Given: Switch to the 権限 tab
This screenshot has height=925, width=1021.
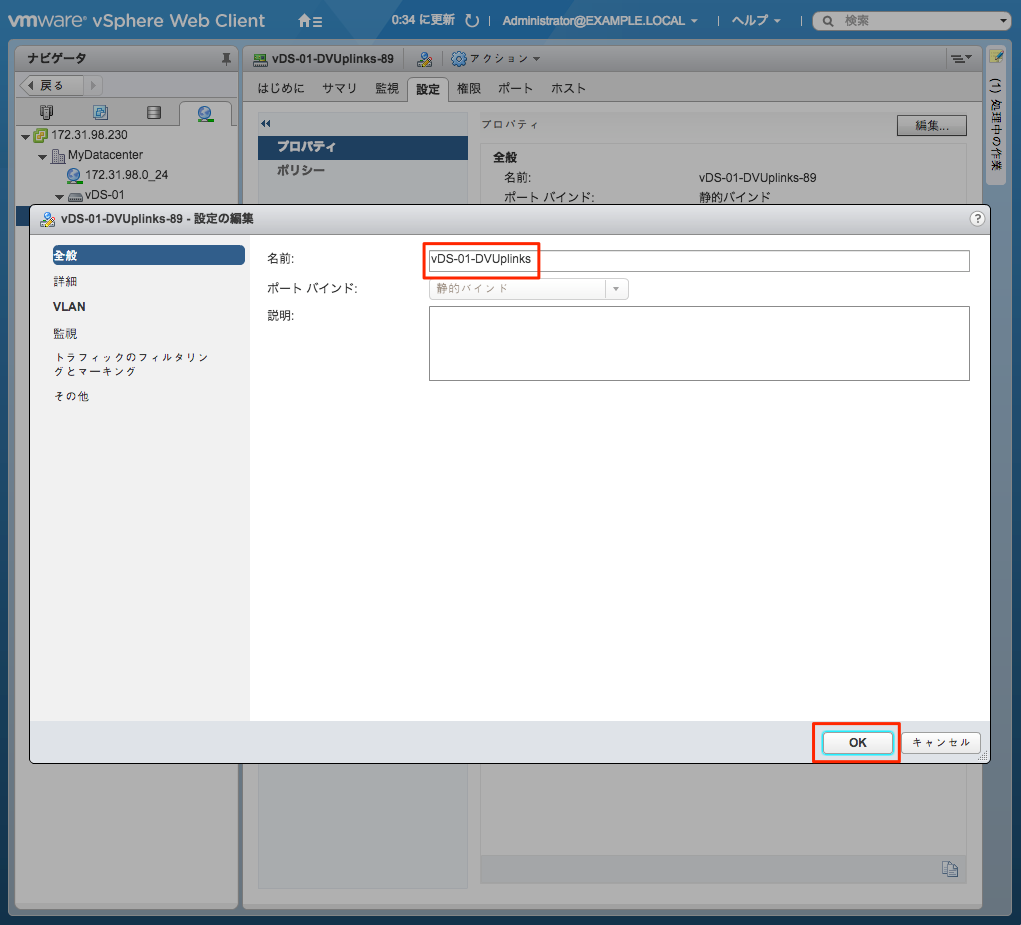Looking at the screenshot, I should click(469, 89).
